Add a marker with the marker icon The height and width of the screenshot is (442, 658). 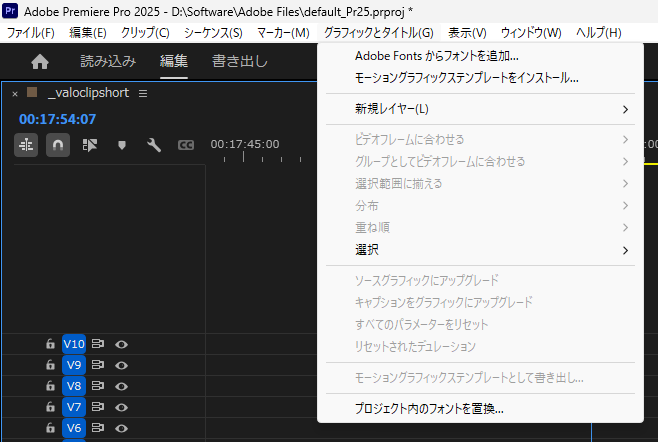pyautogui.click(x=122, y=145)
